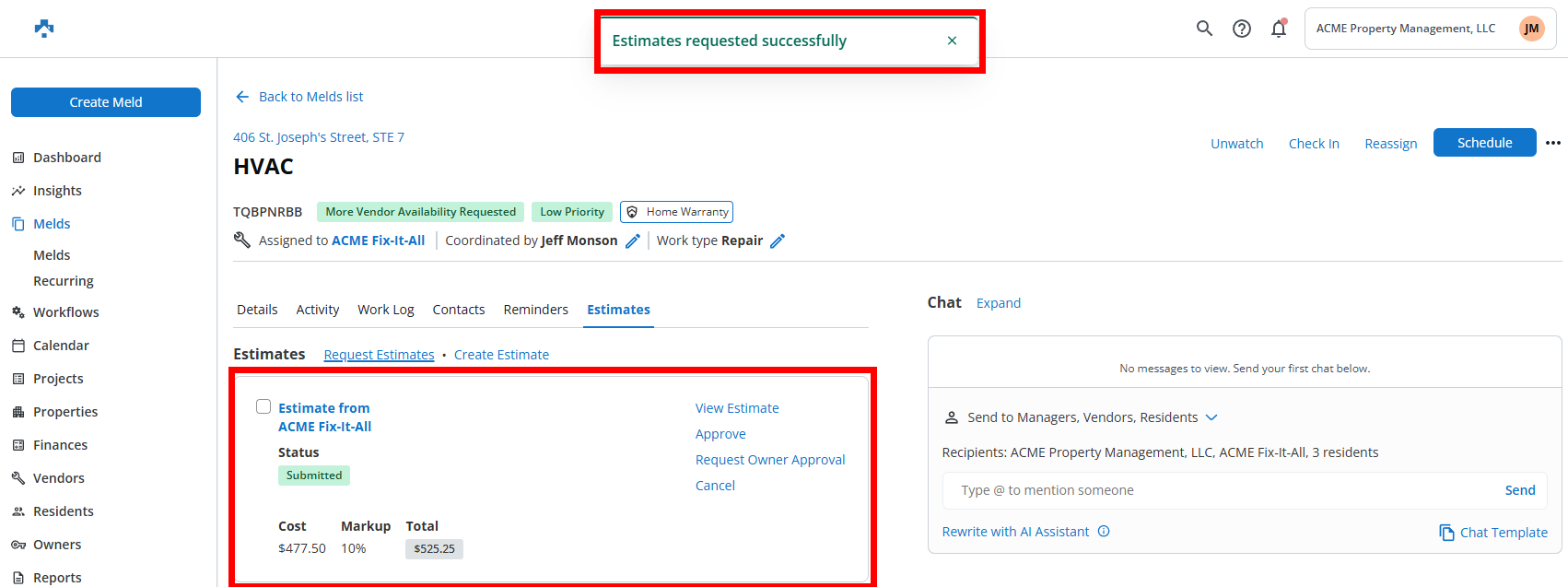
Task: Click the AI Assistant info icon
Action: (1104, 532)
